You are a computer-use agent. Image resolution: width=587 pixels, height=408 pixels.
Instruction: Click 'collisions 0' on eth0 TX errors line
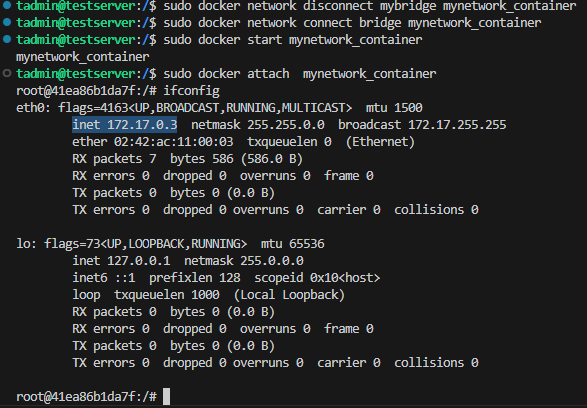point(436,210)
